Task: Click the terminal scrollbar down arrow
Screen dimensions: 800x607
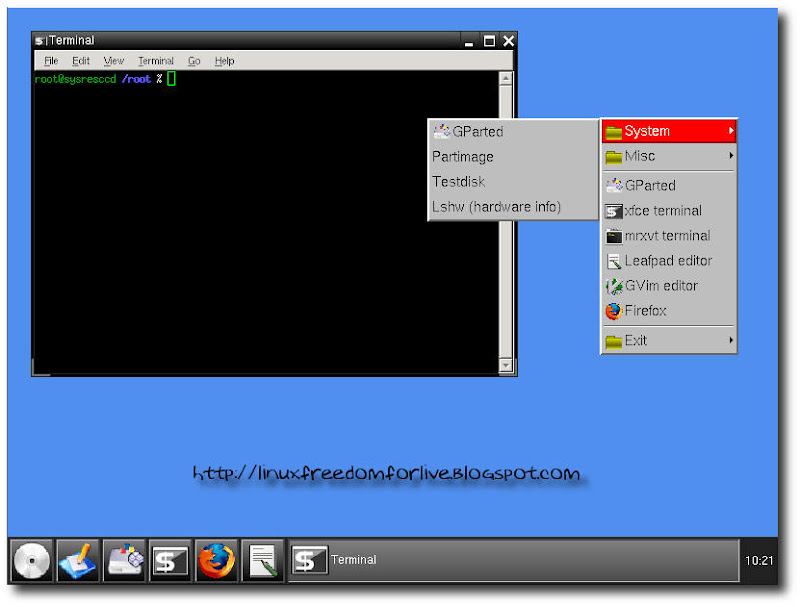Action: (505, 365)
